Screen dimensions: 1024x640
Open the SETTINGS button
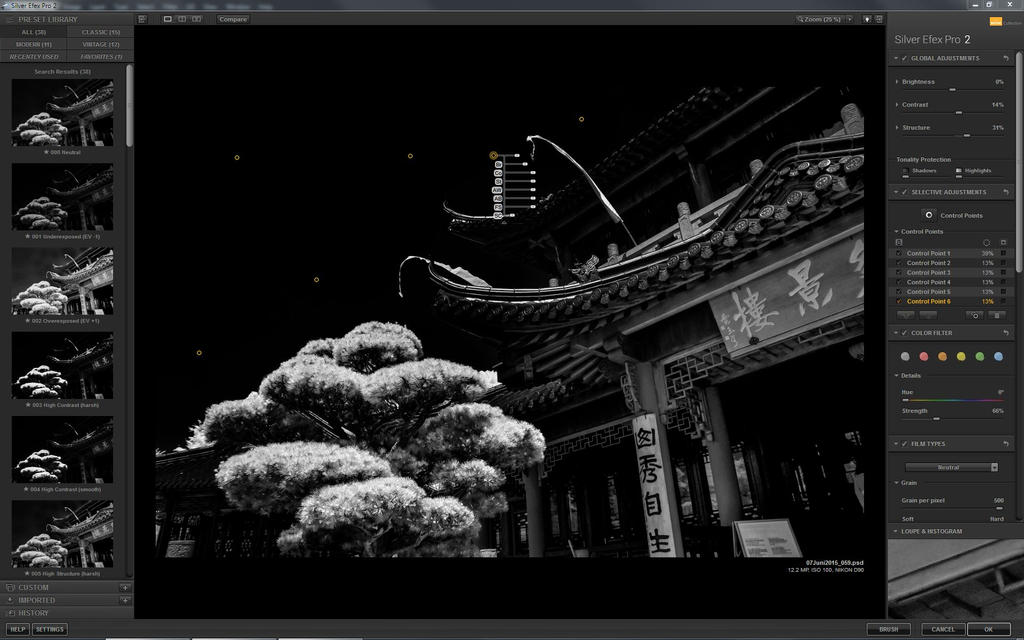click(x=50, y=630)
